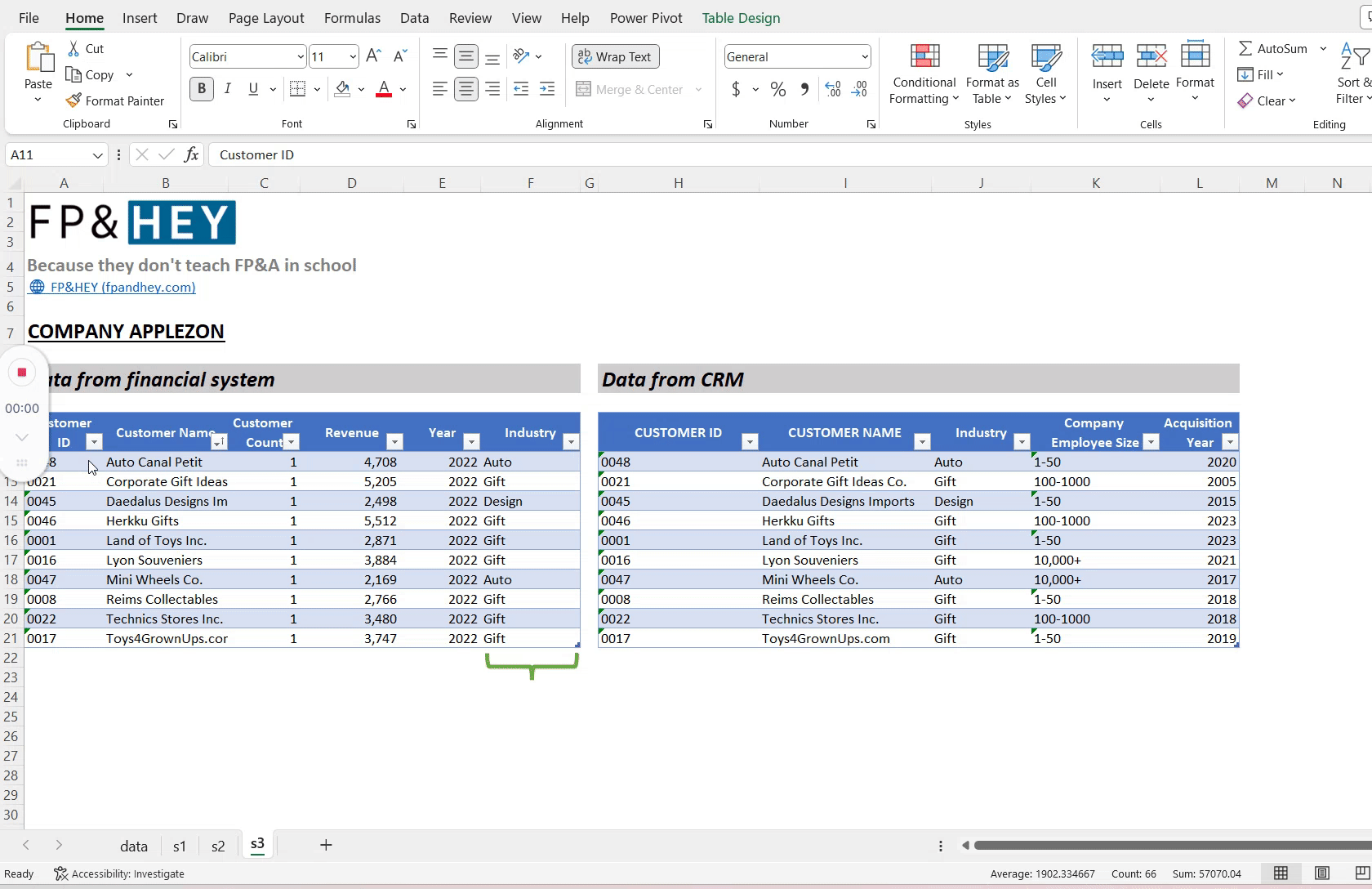The height and width of the screenshot is (889, 1372).
Task: Select column K header
Action: 1096,183
